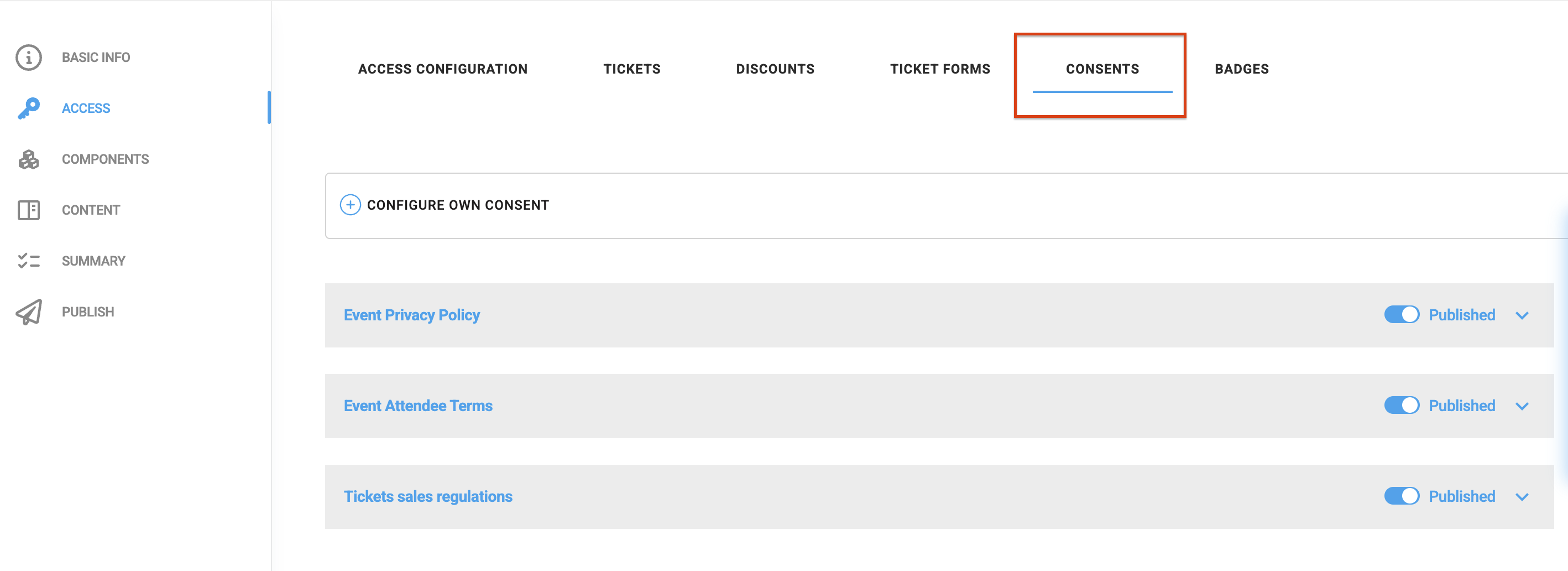Open the Event Attendee Terms link
The width and height of the screenshot is (1568, 571).
pyautogui.click(x=417, y=406)
